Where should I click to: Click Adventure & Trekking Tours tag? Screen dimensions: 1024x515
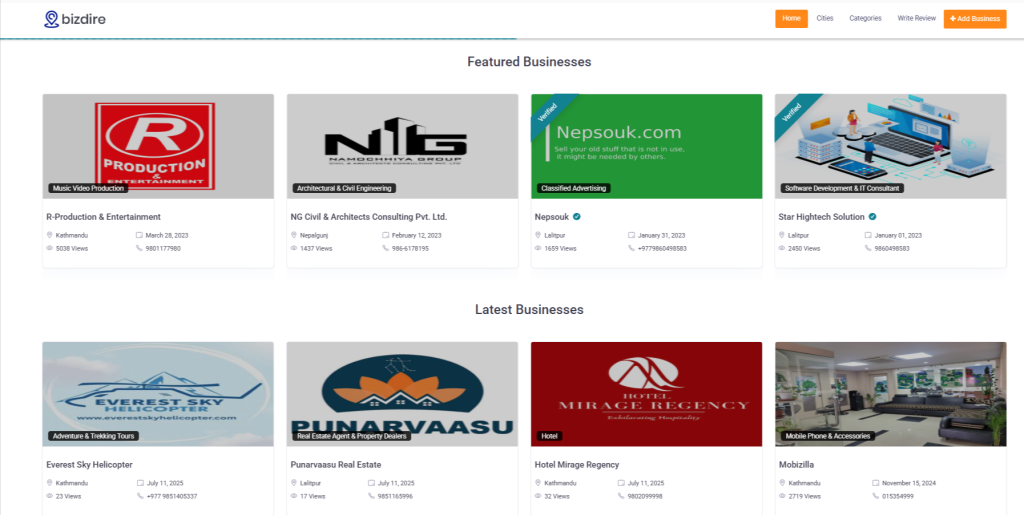pos(95,436)
